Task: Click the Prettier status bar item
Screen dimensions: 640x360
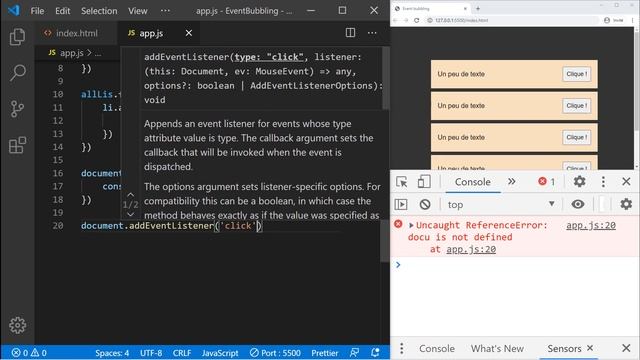Action: pos(324,353)
